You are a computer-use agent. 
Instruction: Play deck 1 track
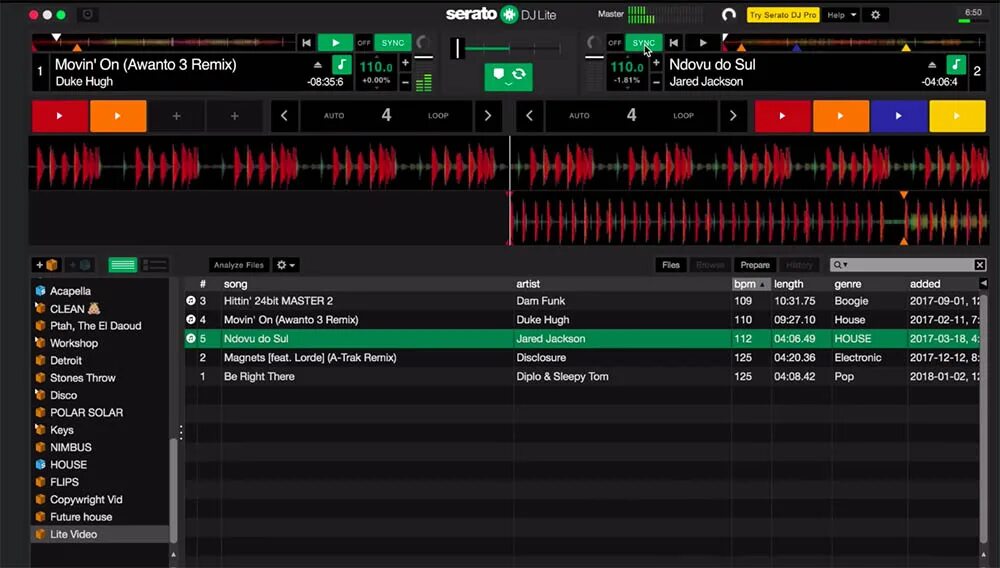(335, 43)
